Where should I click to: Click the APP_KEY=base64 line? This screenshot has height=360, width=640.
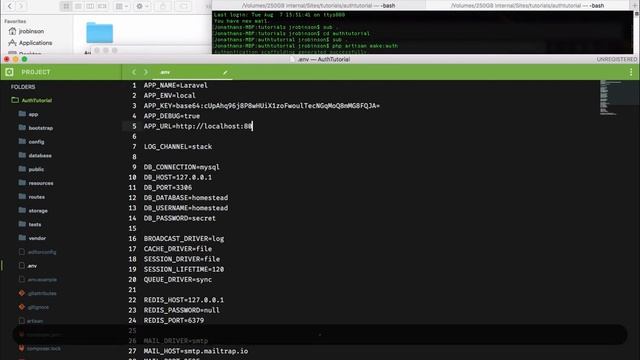[x=262, y=106]
